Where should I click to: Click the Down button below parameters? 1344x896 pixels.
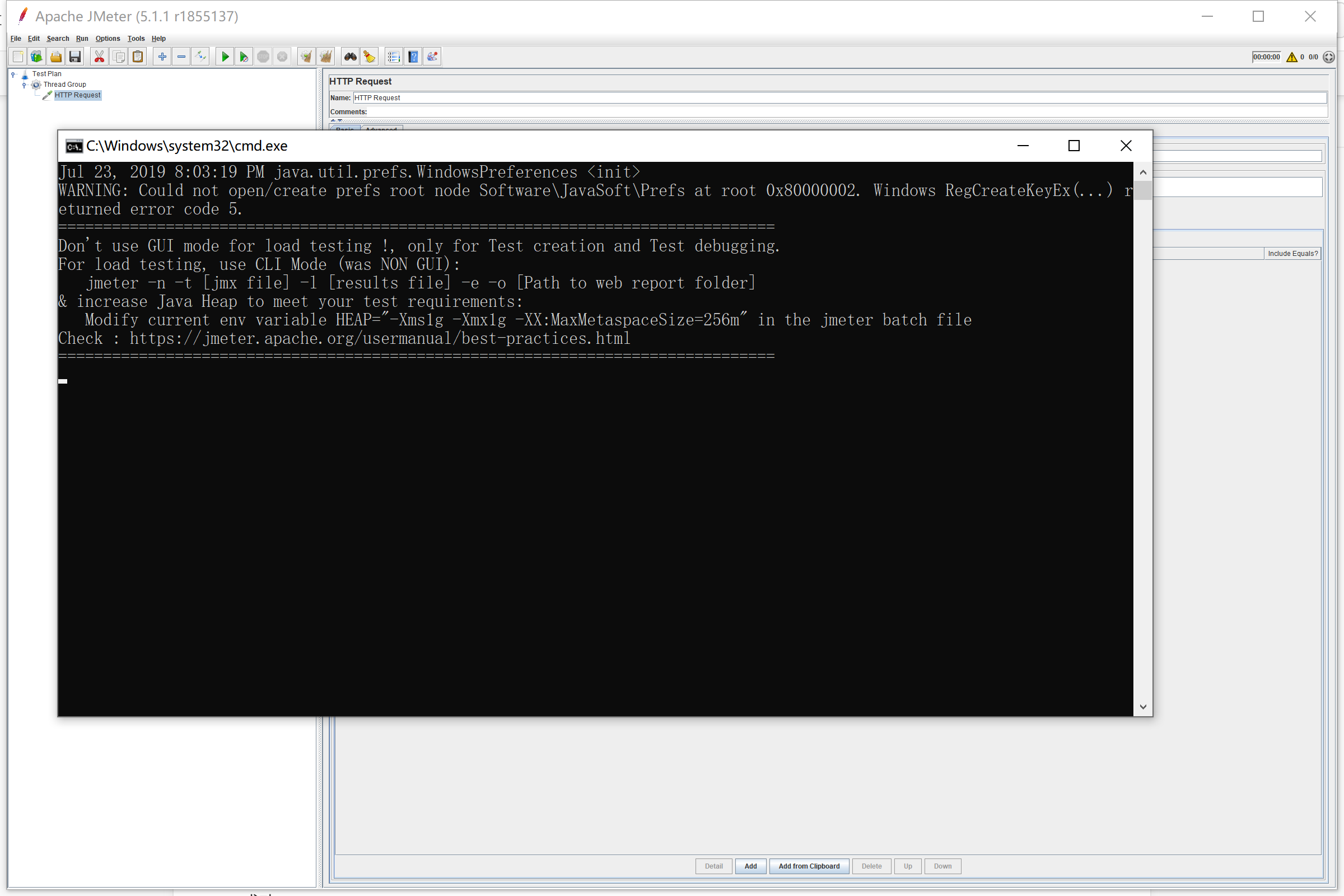click(x=943, y=866)
